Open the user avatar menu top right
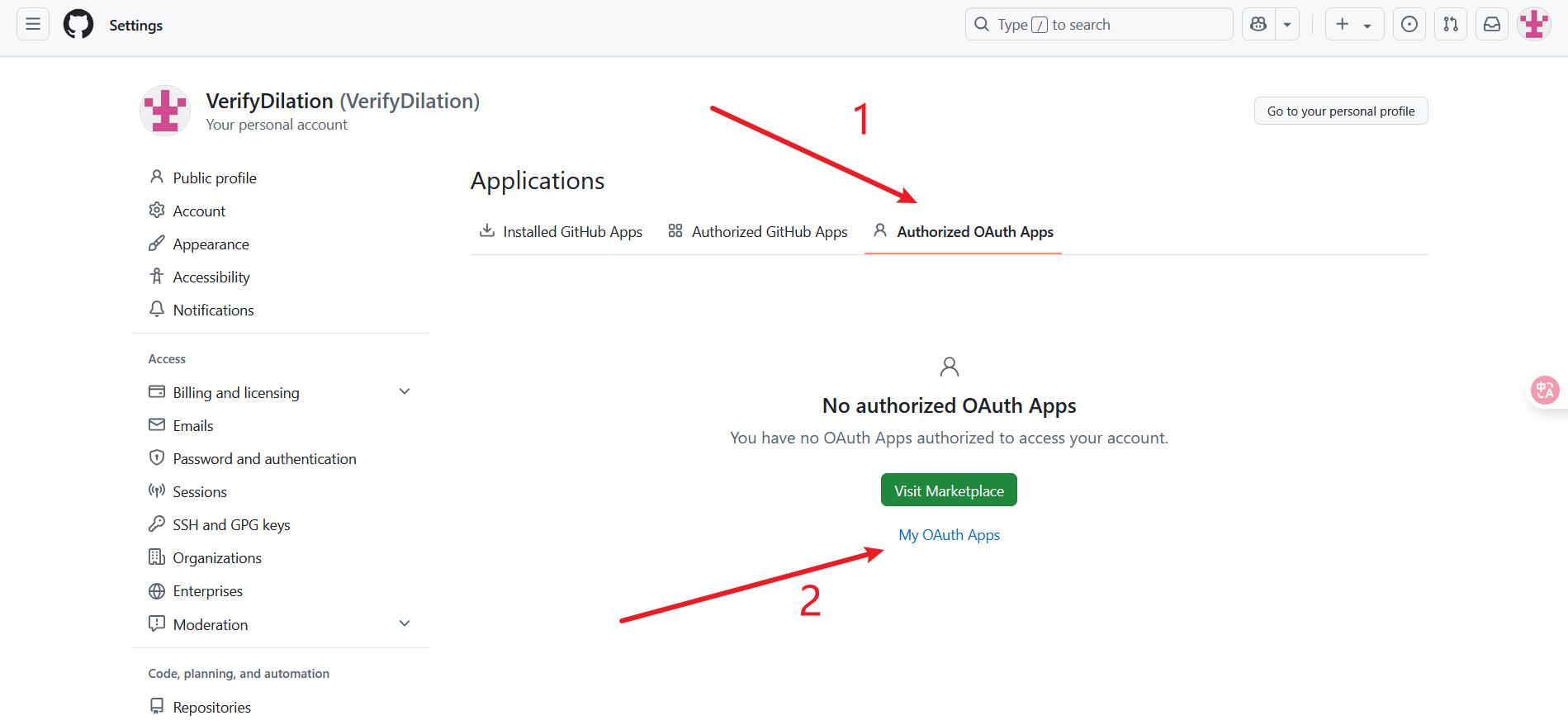 (1534, 25)
